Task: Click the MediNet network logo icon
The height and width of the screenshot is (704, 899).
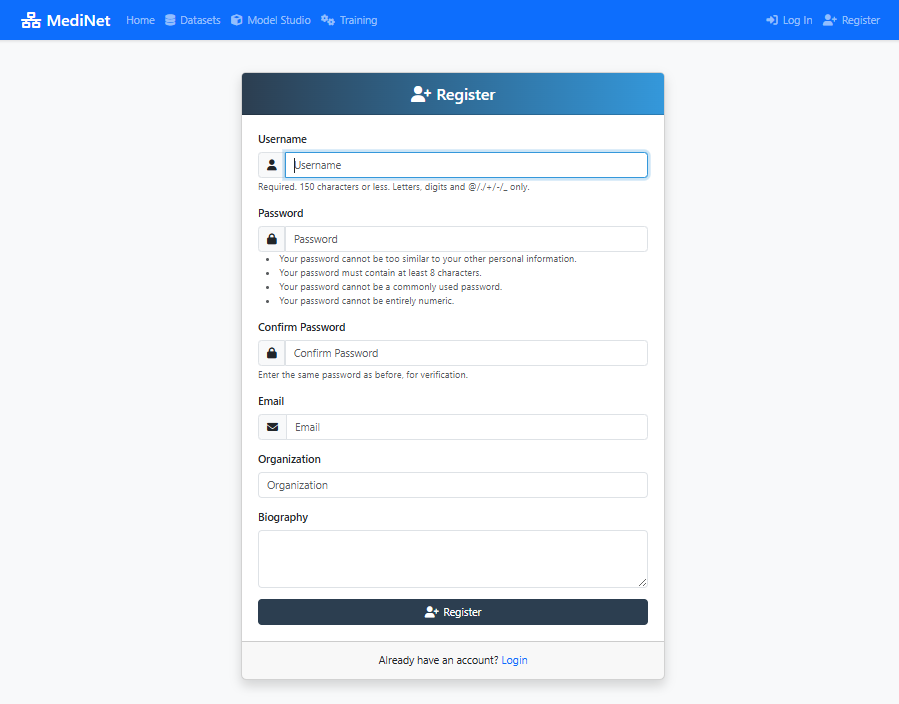Action: click(31, 20)
